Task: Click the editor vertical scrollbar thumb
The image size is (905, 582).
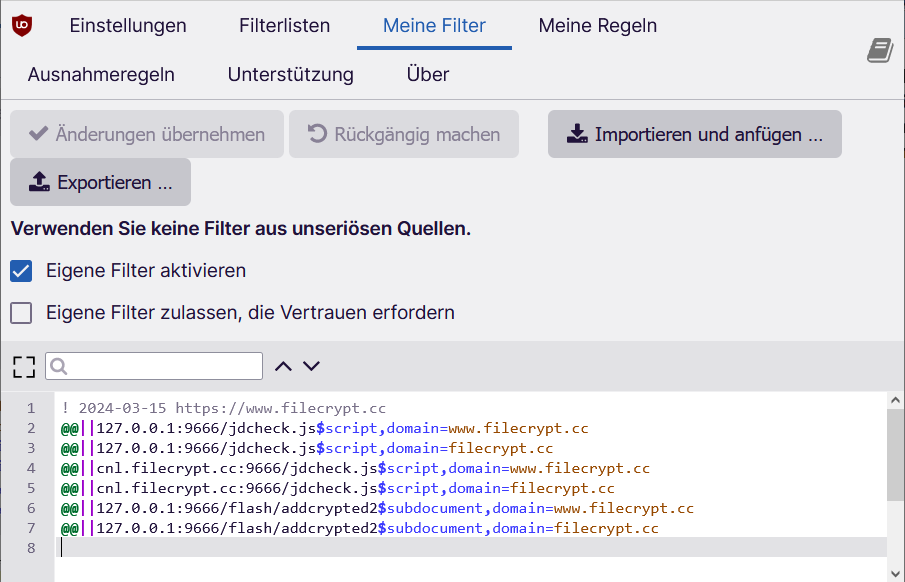Action: (895, 454)
